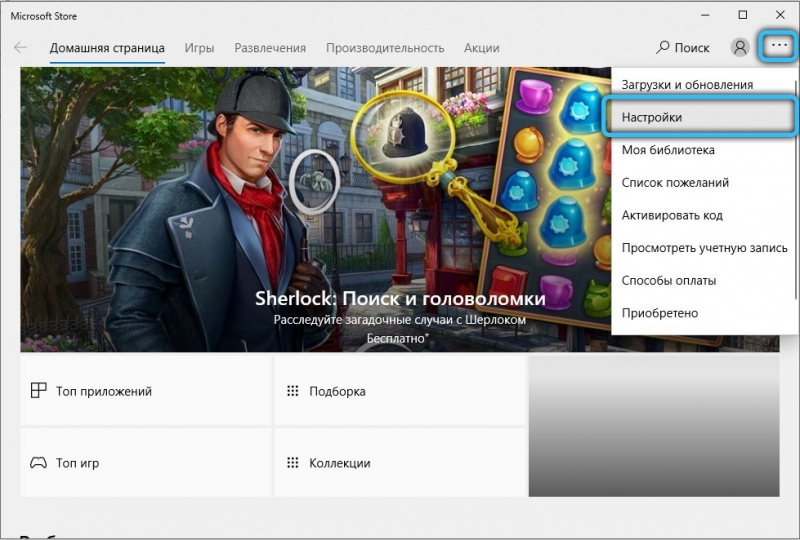Click the Top apps grid icon
This screenshot has height=540, width=800.
39,390
